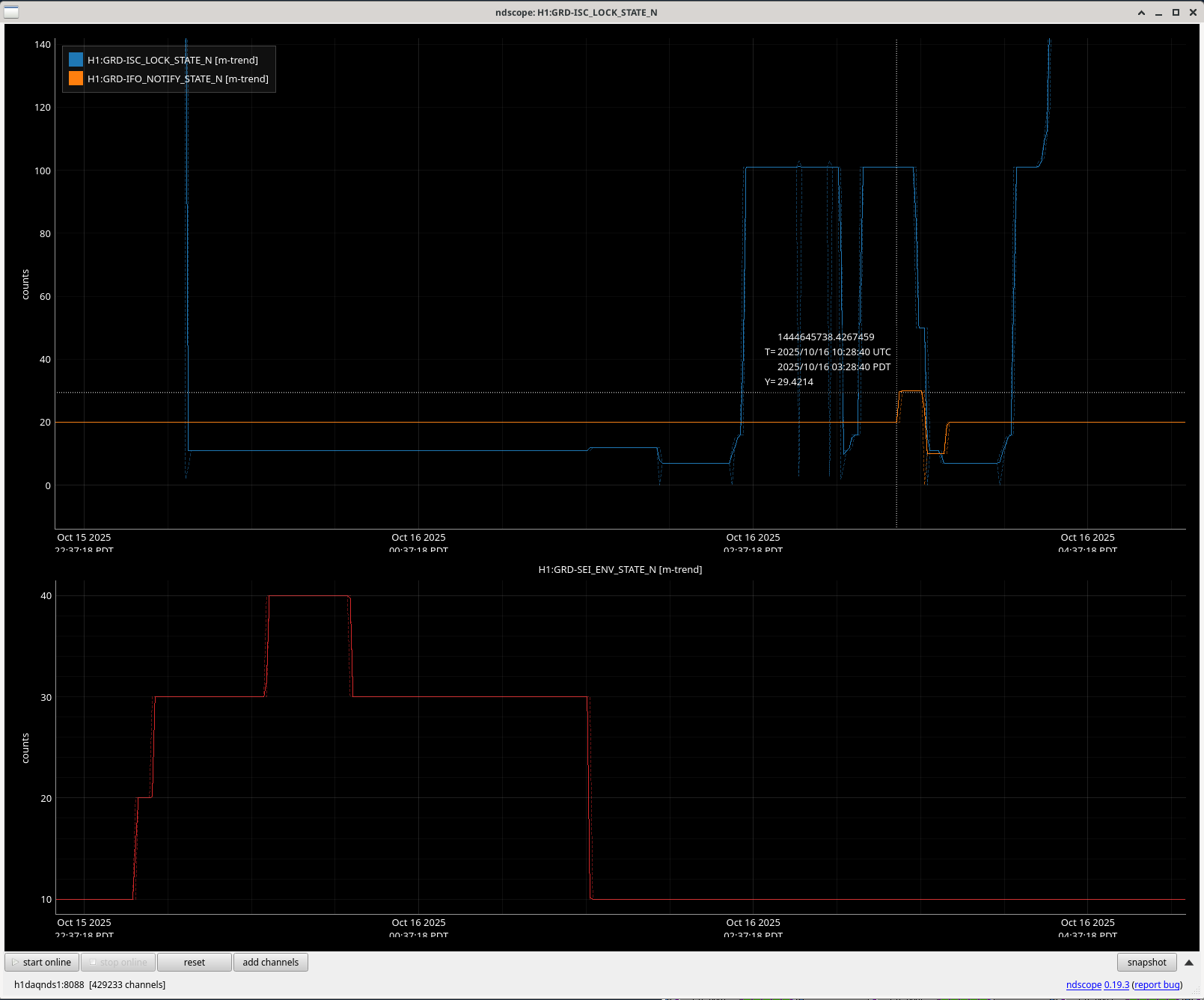Viewport: 1204px width, 1000px height.
Task: Click the orange IFO_NOTIFY_STATE_N legend swatch
Action: pos(76,79)
